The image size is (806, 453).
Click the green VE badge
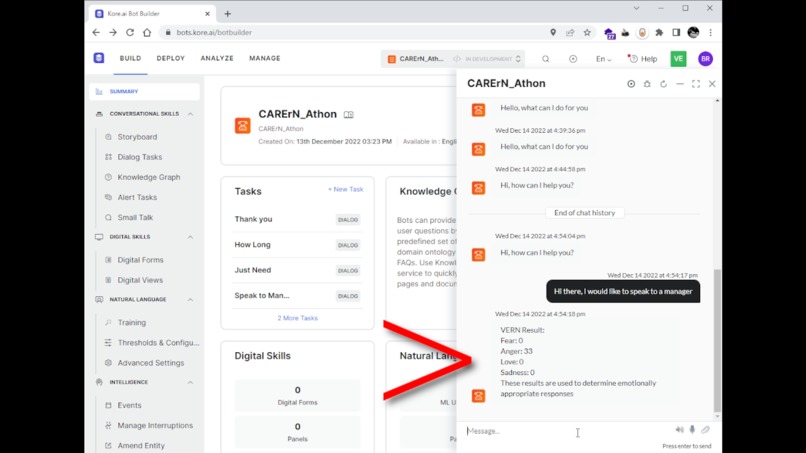click(x=679, y=59)
